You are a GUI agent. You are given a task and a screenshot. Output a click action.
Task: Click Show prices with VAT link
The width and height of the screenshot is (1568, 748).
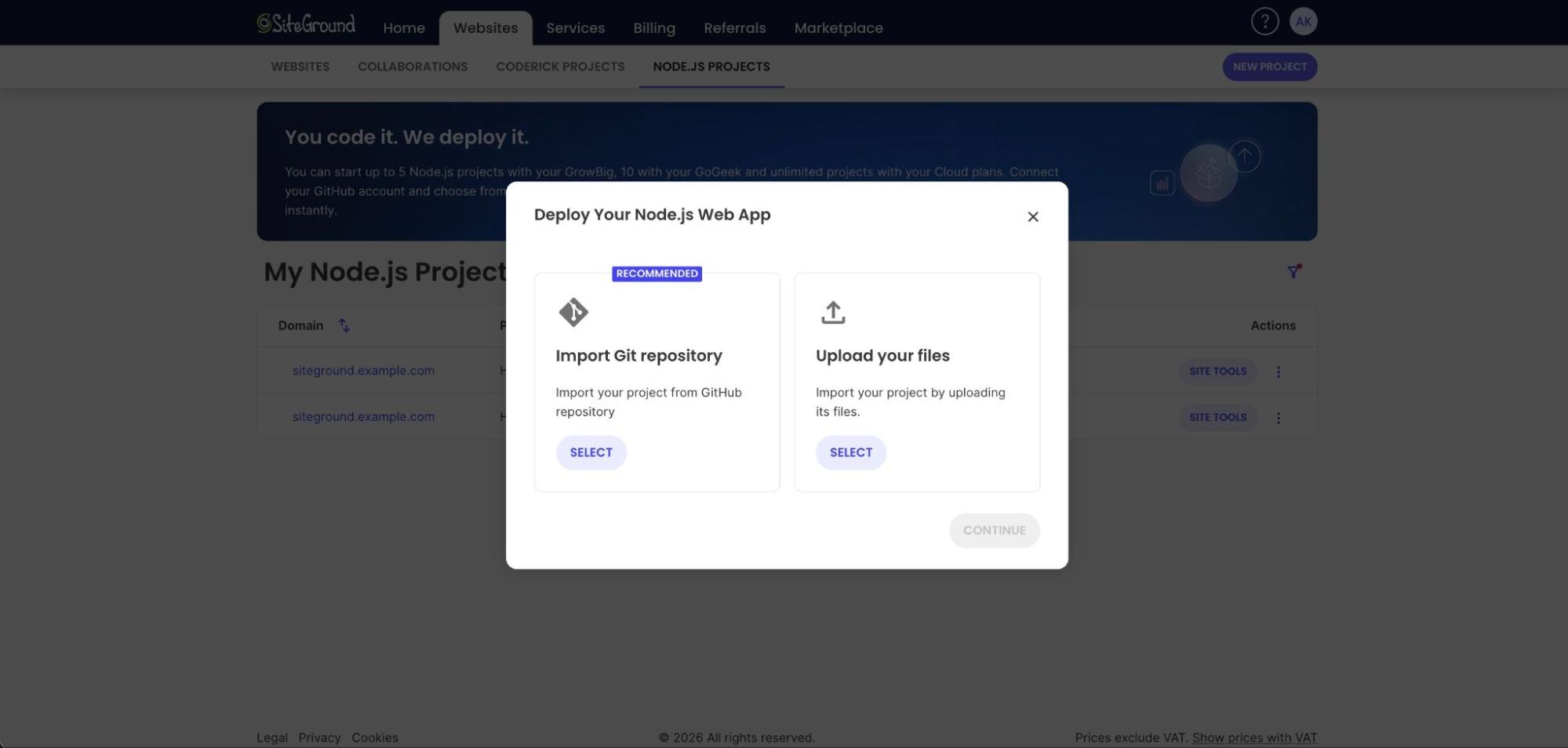(1254, 738)
